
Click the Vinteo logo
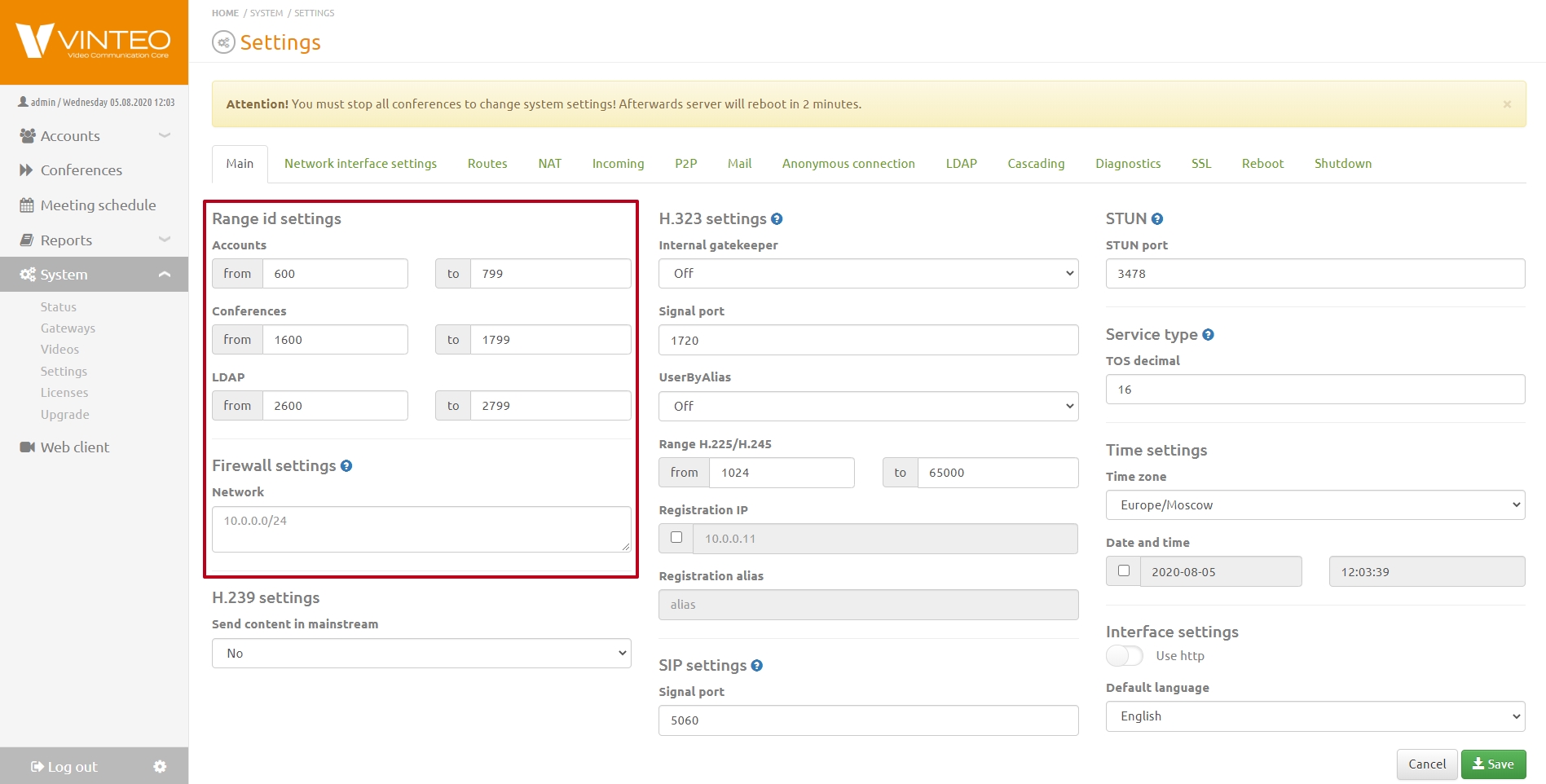pyautogui.click(x=93, y=41)
